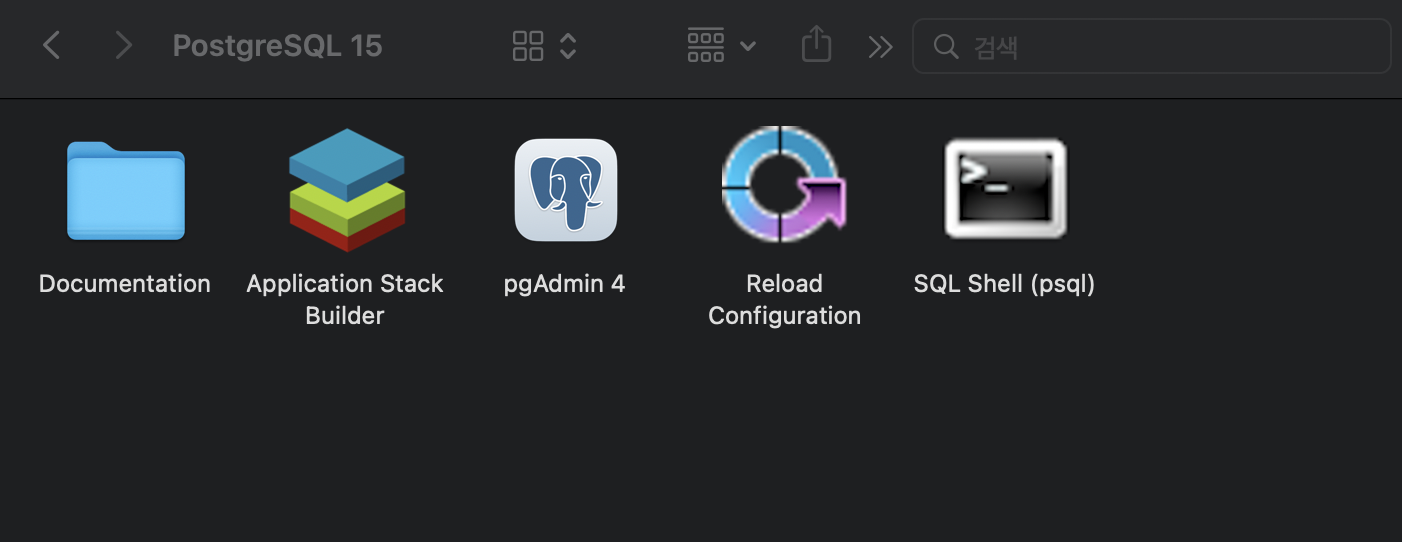Click the Documentation label text

125,284
